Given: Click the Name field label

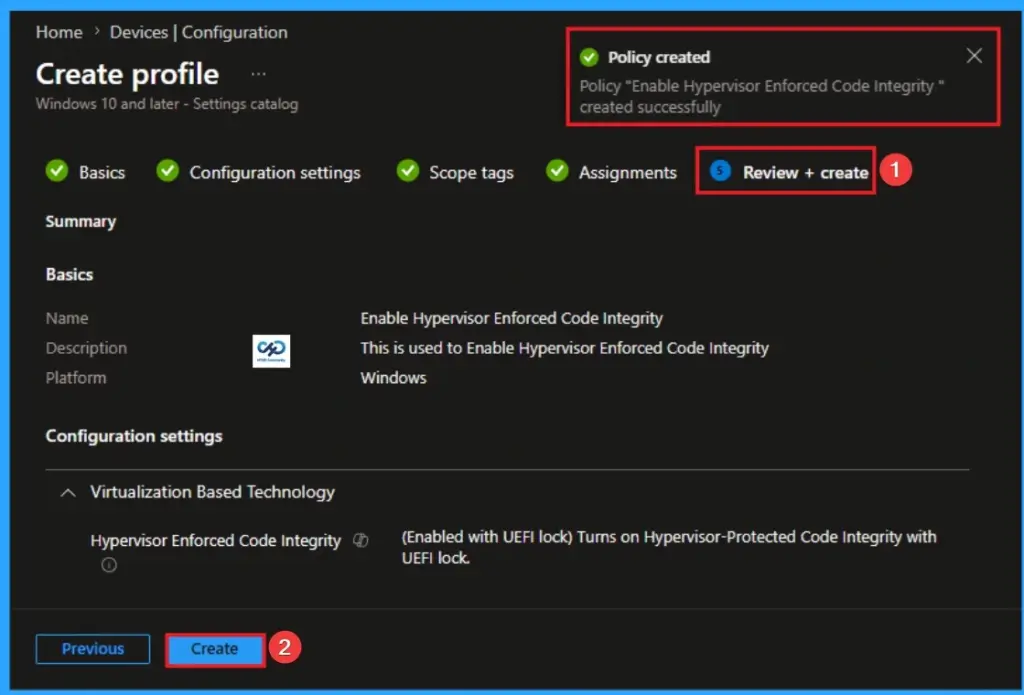Looking at the screenshot, I should 67,318.
